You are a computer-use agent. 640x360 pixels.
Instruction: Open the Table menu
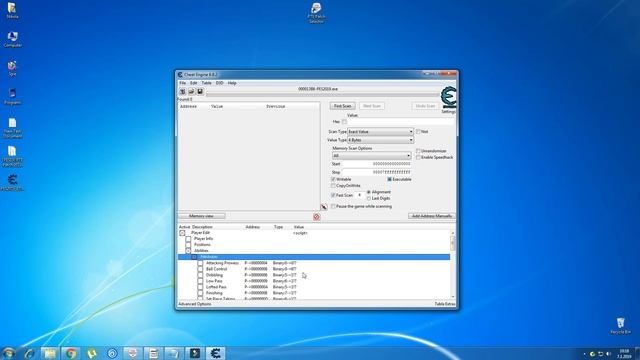point(207,83)
